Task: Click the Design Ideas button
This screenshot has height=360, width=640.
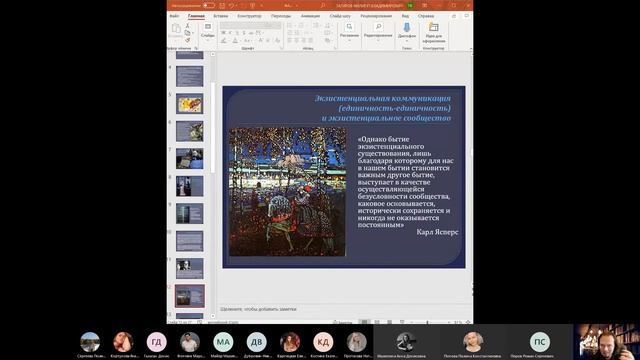Action: (433, 33)
